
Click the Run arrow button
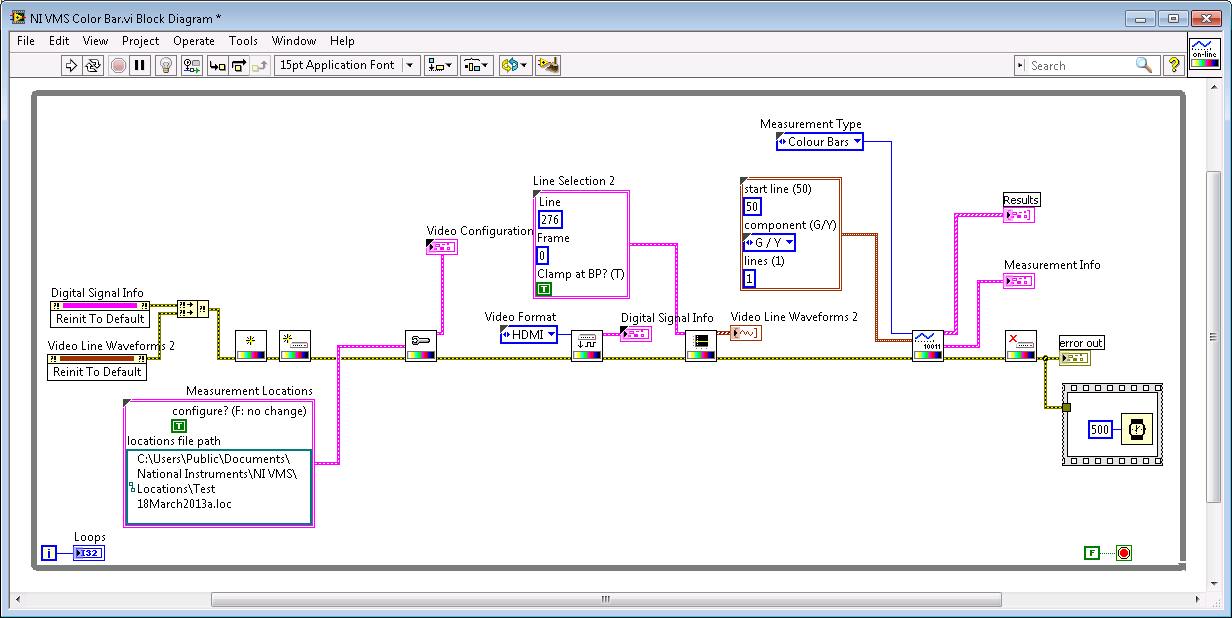[x=71, y=66]
